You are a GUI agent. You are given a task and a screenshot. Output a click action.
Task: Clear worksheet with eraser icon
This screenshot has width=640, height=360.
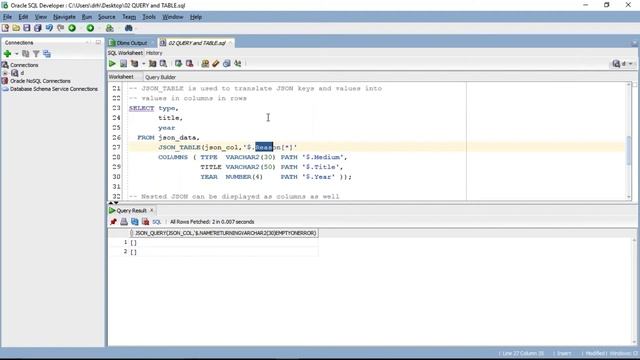[216, 64]
